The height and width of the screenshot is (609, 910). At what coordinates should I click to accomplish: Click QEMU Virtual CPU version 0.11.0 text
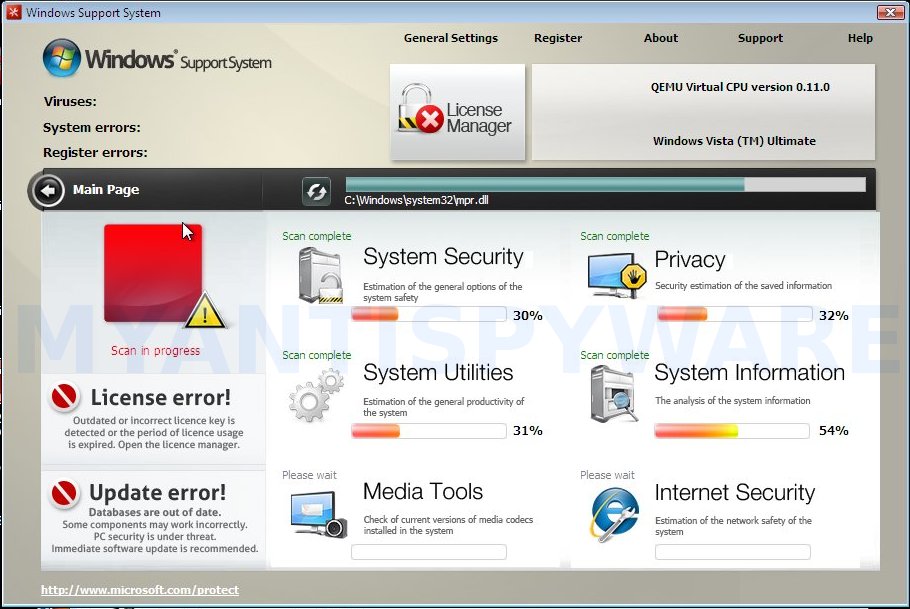coord(740,87)
